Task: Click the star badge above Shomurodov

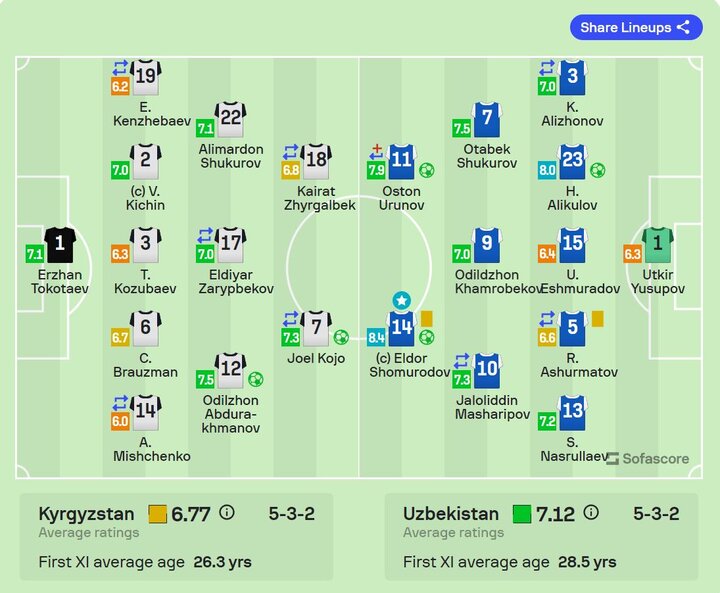Action: 401,299
